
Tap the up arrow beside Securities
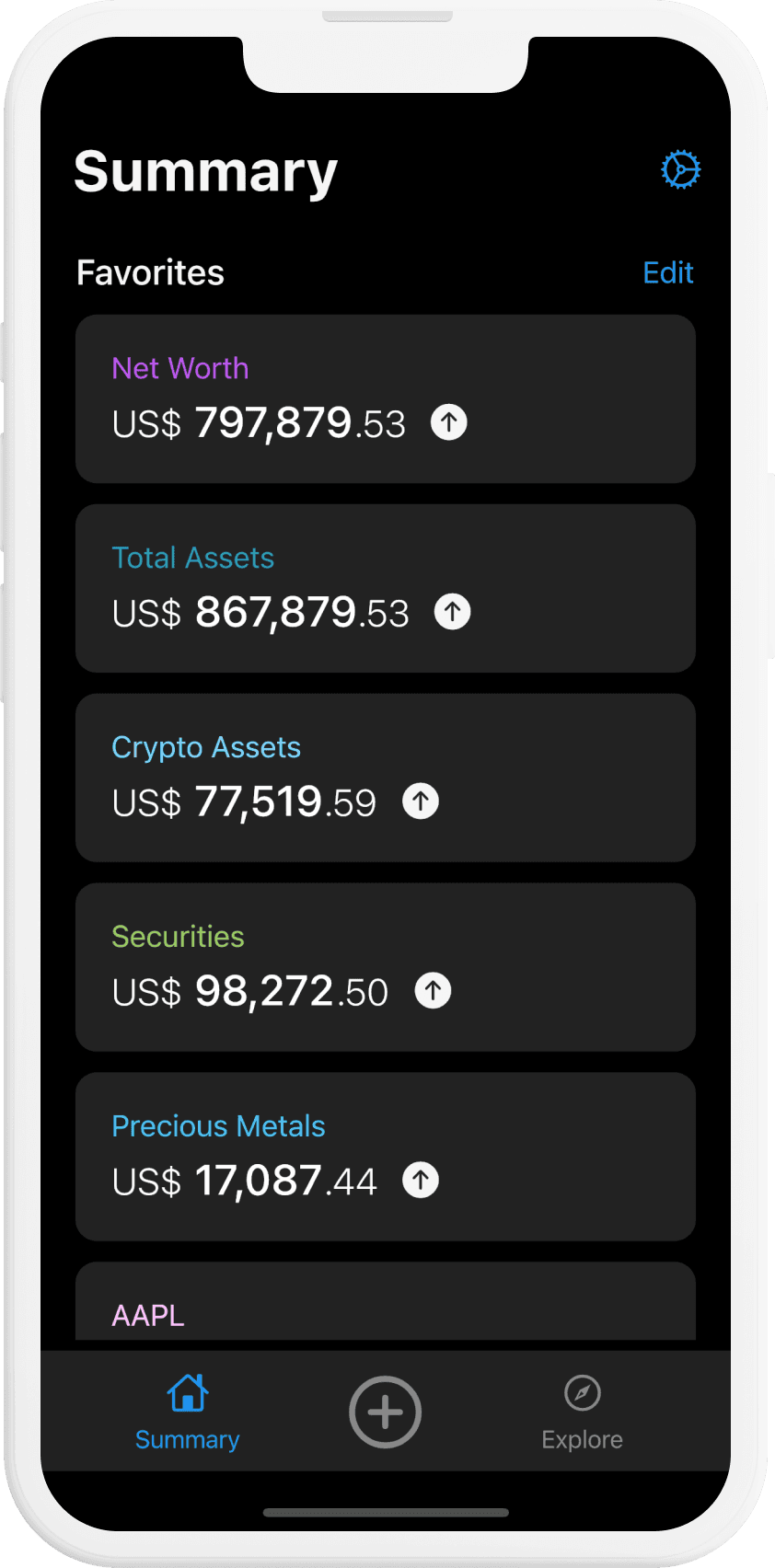(x=433, y=991)
